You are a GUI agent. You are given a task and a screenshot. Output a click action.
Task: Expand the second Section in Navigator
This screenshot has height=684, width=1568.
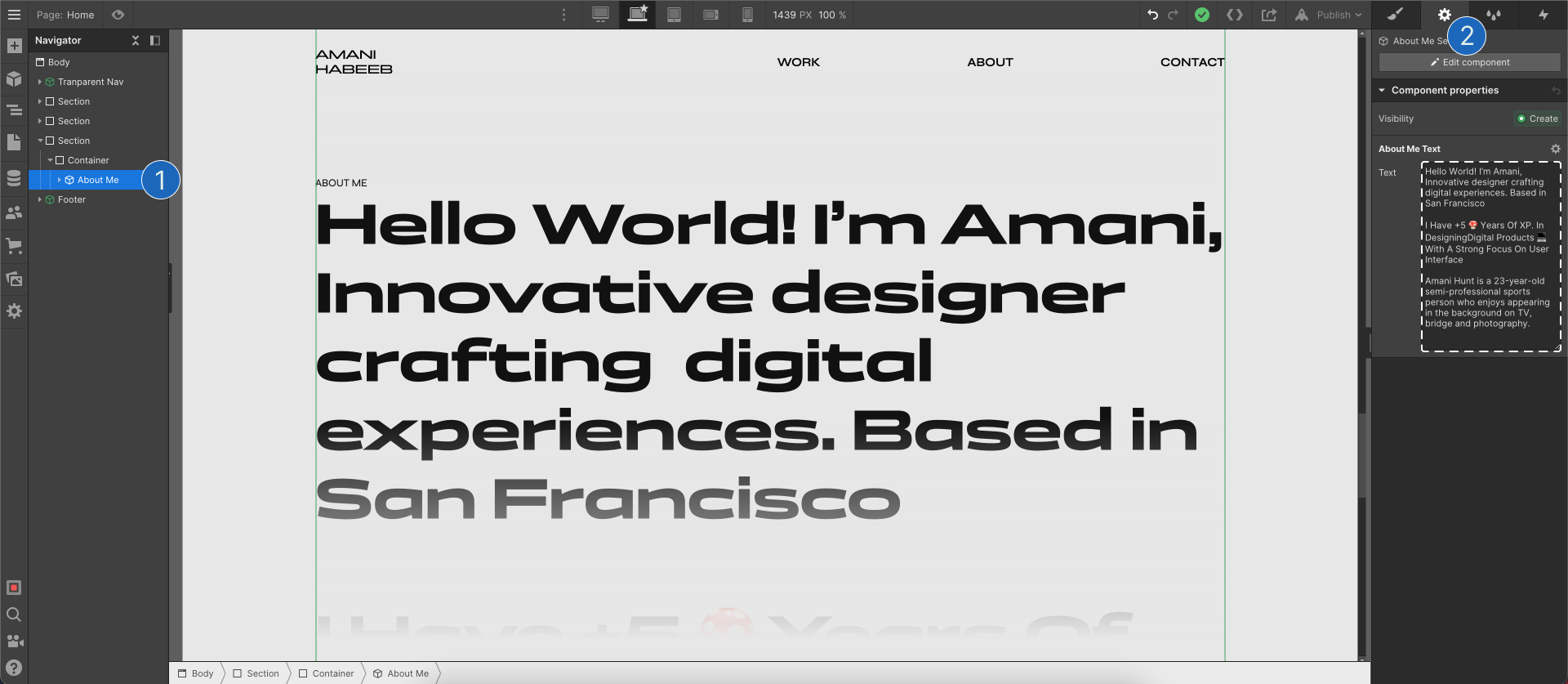[39, 121]
